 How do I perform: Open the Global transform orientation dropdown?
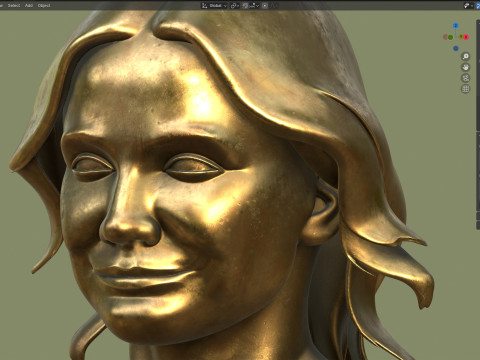[x=214, y=5]
